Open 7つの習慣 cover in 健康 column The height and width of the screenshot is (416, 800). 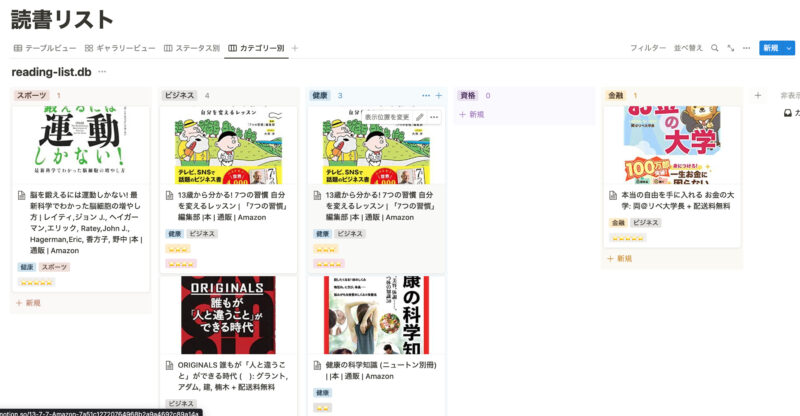click(377, 145)
